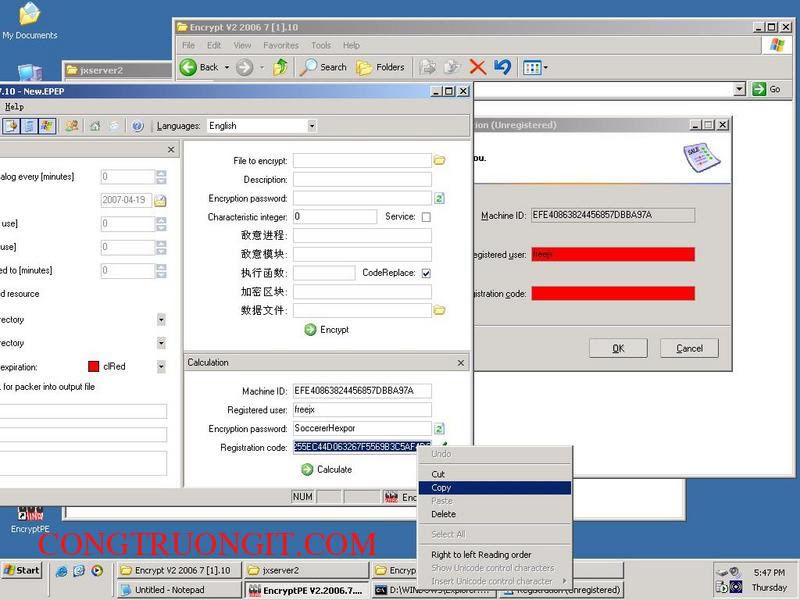Screen dimensions: 800x600
Task: Launch Internet Explorer from the quick launch
Action: click(62, 571)
